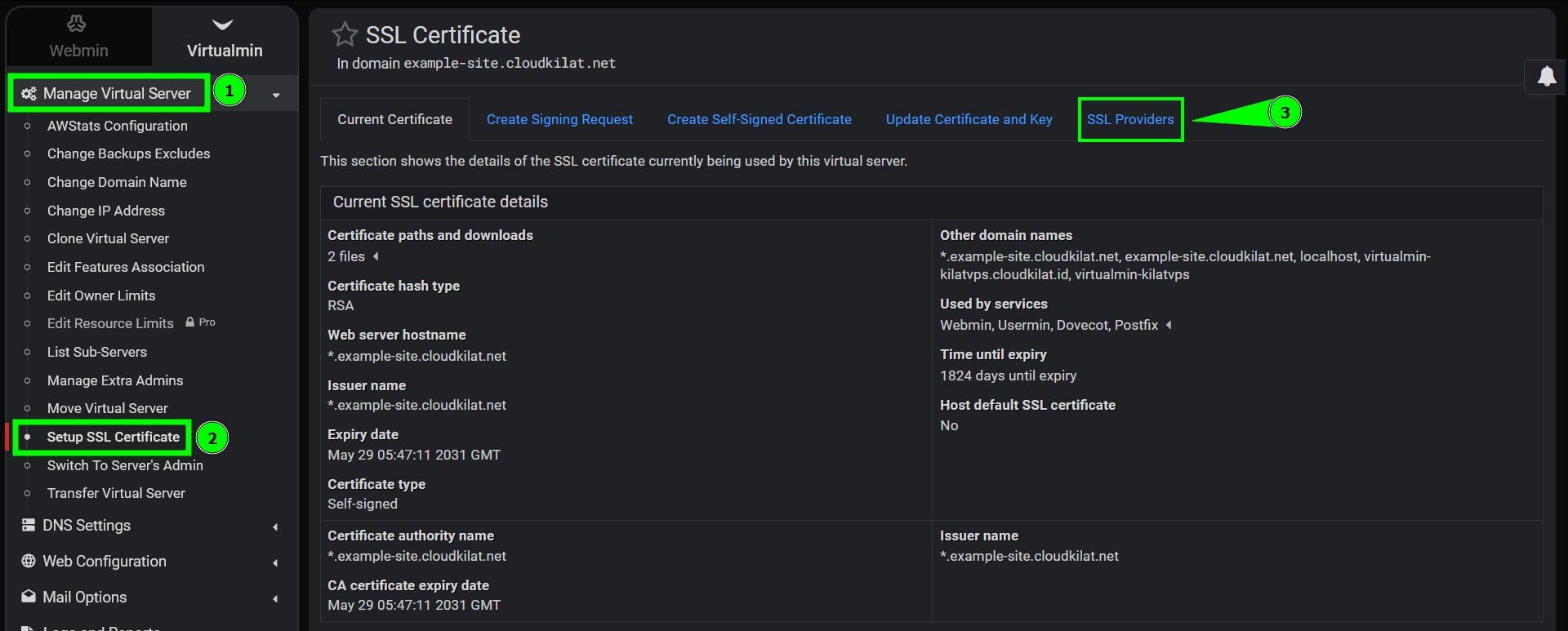This screenshot has width=1568, height=631.
Task: Expand the Used by services list arrow
Action: coord(1169,325)
